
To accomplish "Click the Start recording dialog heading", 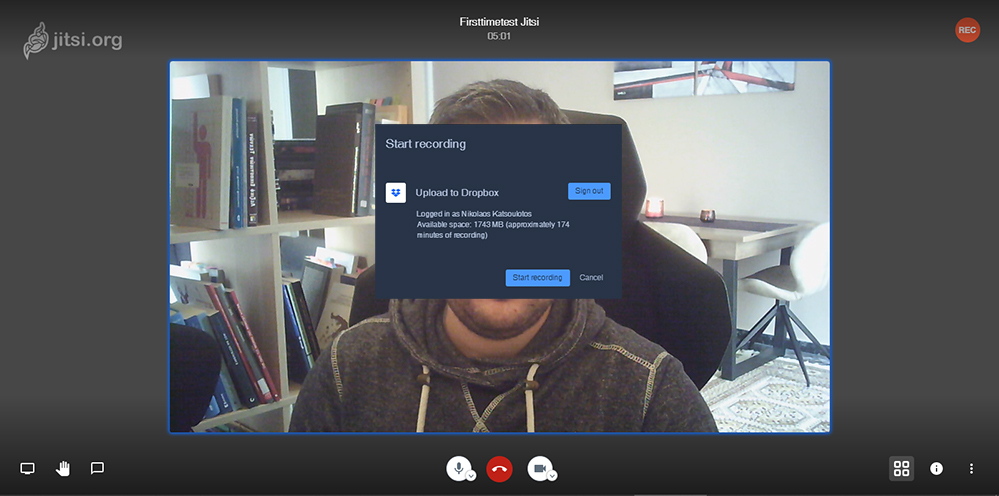I will pos(426,144).
